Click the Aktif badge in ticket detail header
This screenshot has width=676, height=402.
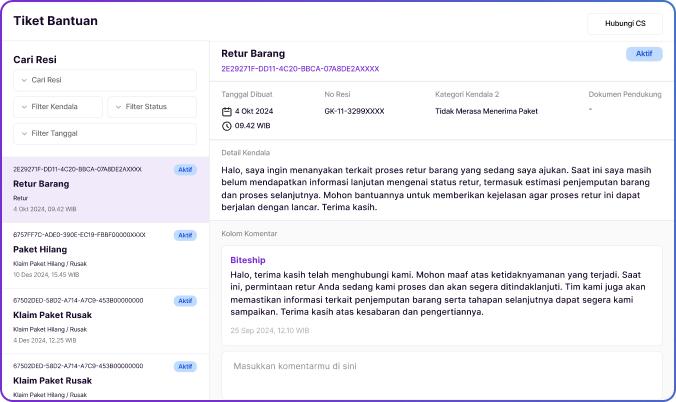coord(643,54)
